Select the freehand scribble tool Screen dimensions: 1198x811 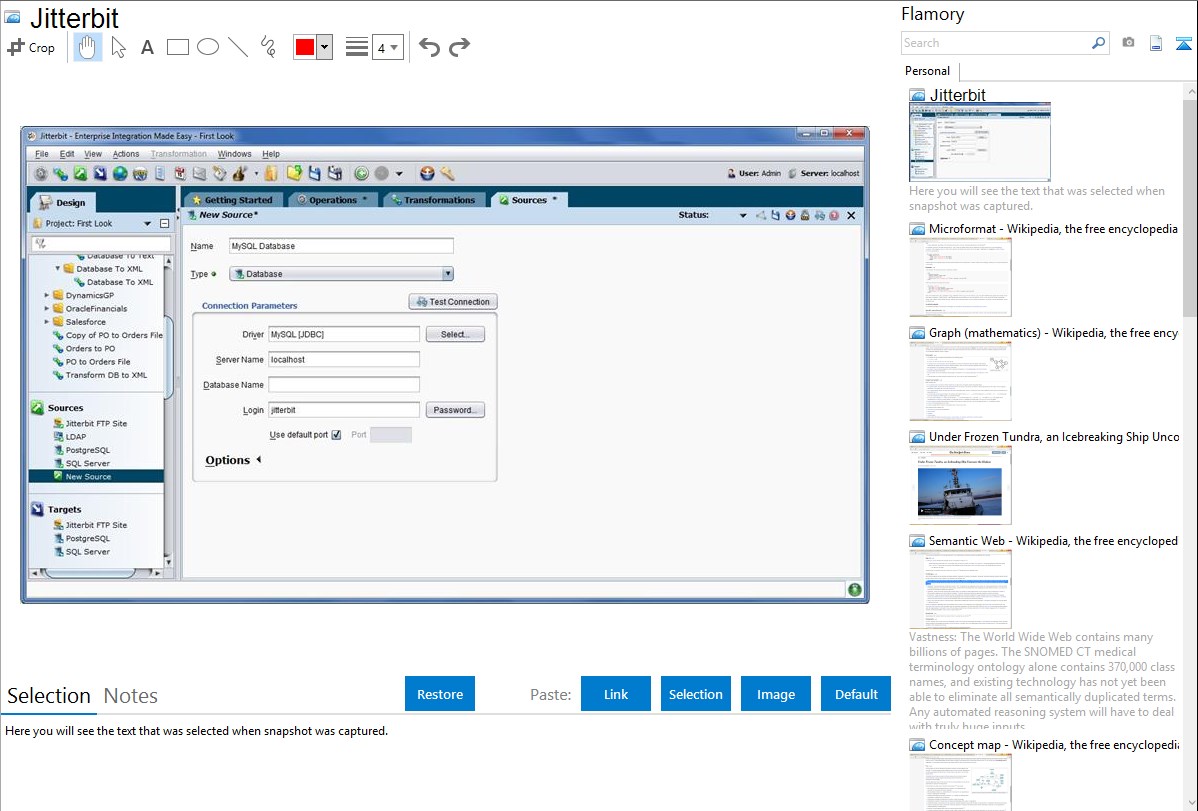267,47
